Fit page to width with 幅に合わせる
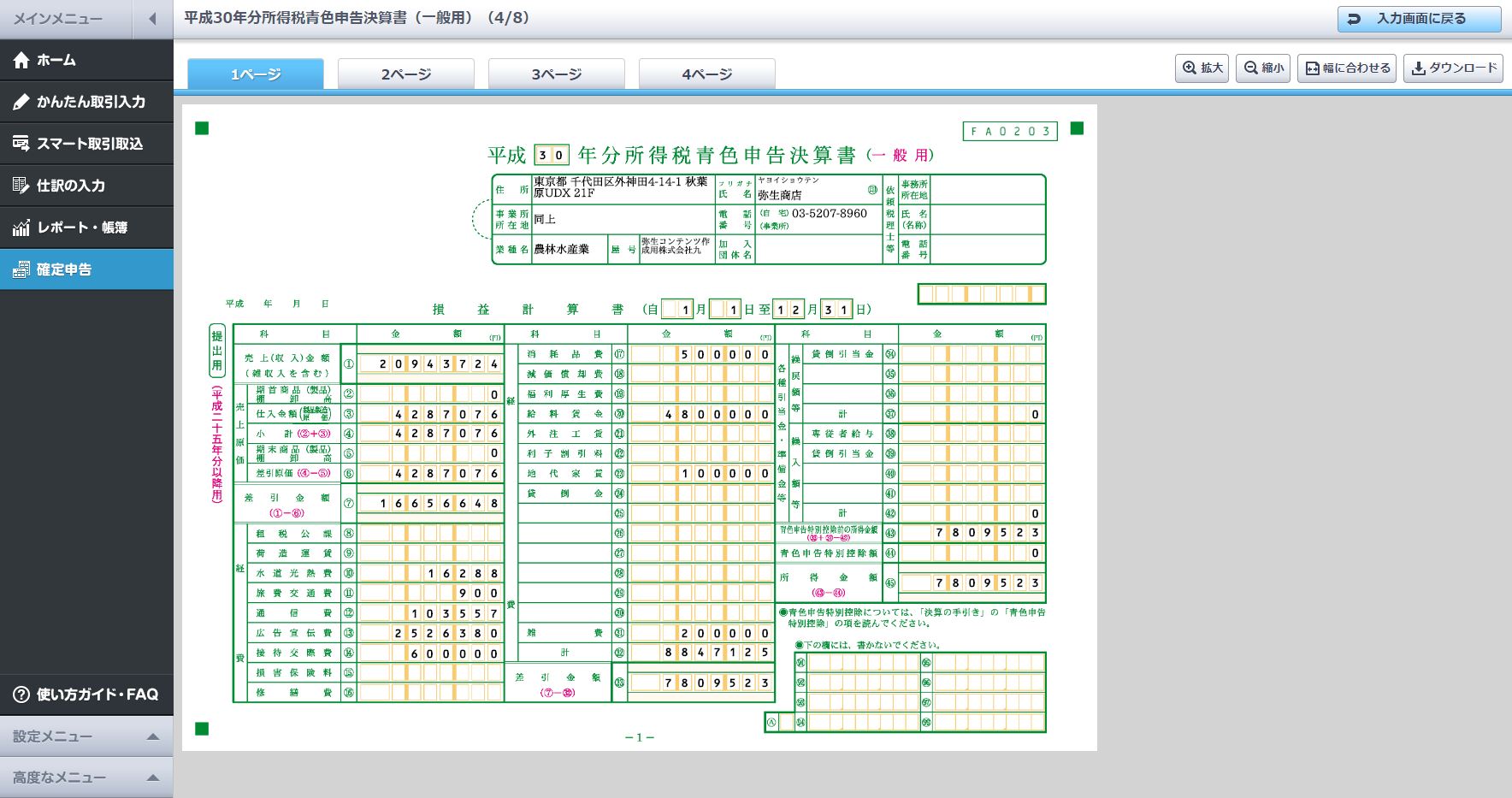 tap(1347, 68)
